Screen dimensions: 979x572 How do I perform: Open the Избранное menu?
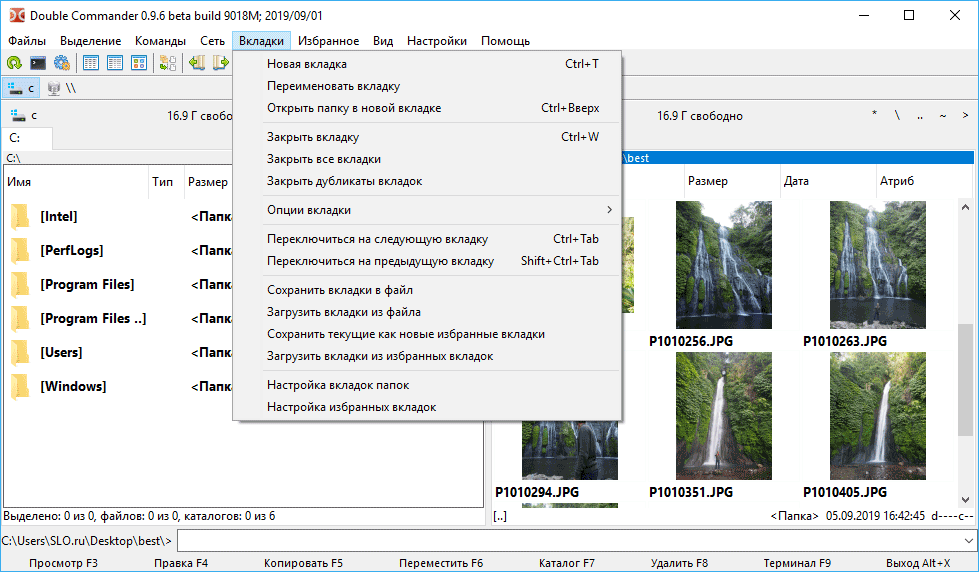pyautogui.click(x=327, y=41)
